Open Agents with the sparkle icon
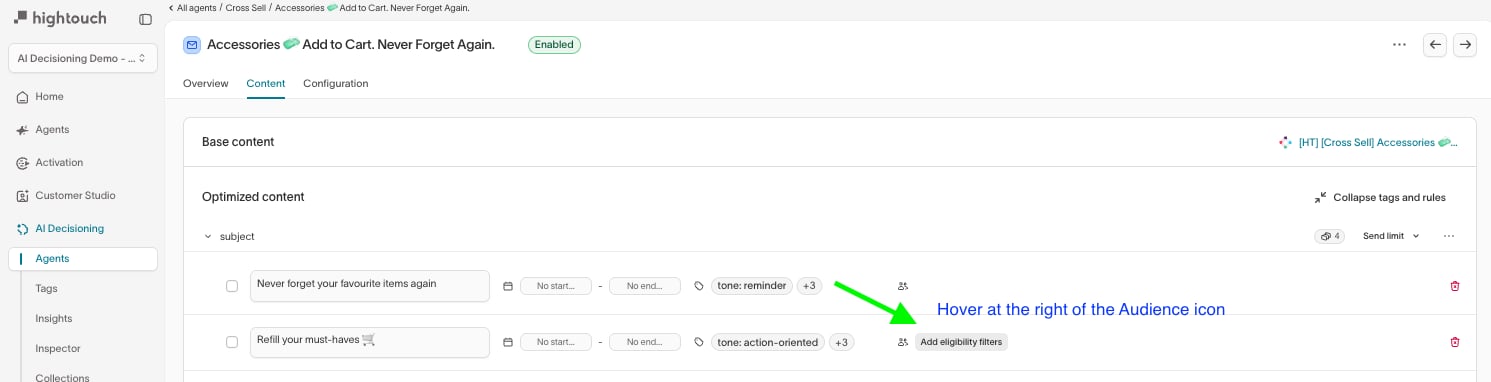This screenshot has width=1491, height=382. click(52, 130)
